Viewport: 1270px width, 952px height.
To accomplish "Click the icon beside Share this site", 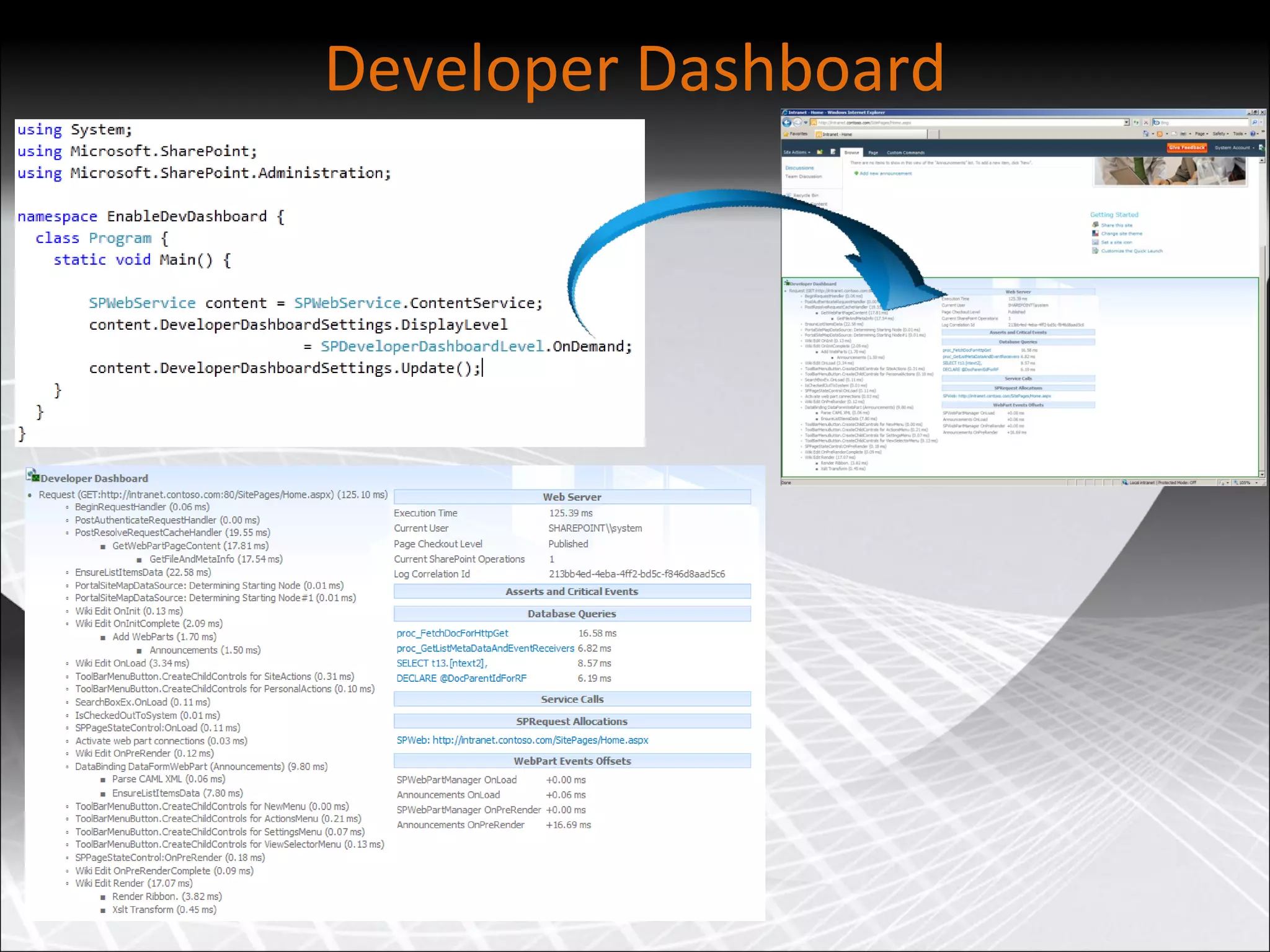I will (x=1095, y=224).
